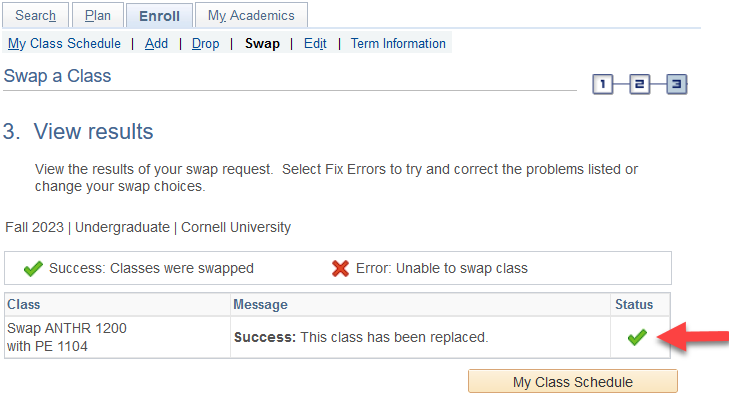Click the step 3 progress indicator icon

pyautogui.click(x=677, y=85)
